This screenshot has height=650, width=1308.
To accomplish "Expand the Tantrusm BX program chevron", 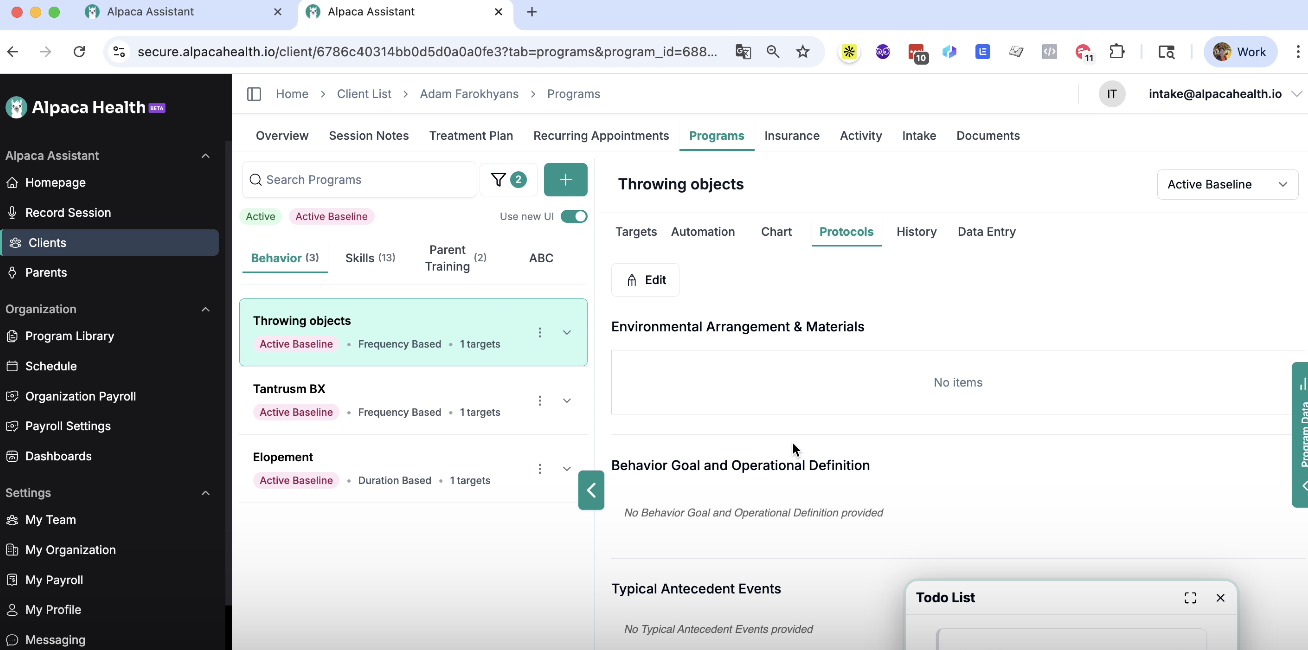I will [x=567, y=401].
